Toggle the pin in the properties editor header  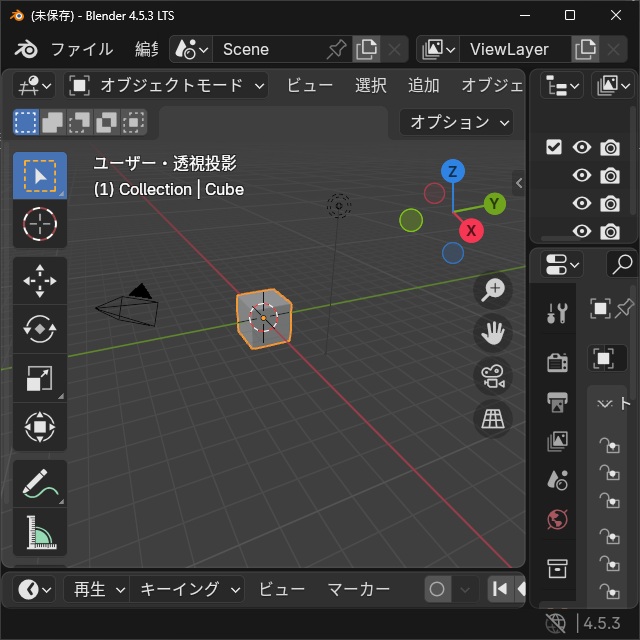point(624,309)
